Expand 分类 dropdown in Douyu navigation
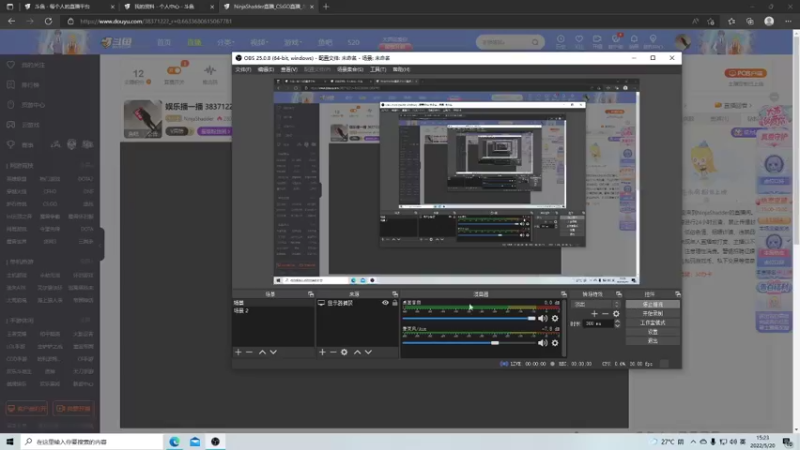Screen dimensions: 800x450 tap(226, 42)
